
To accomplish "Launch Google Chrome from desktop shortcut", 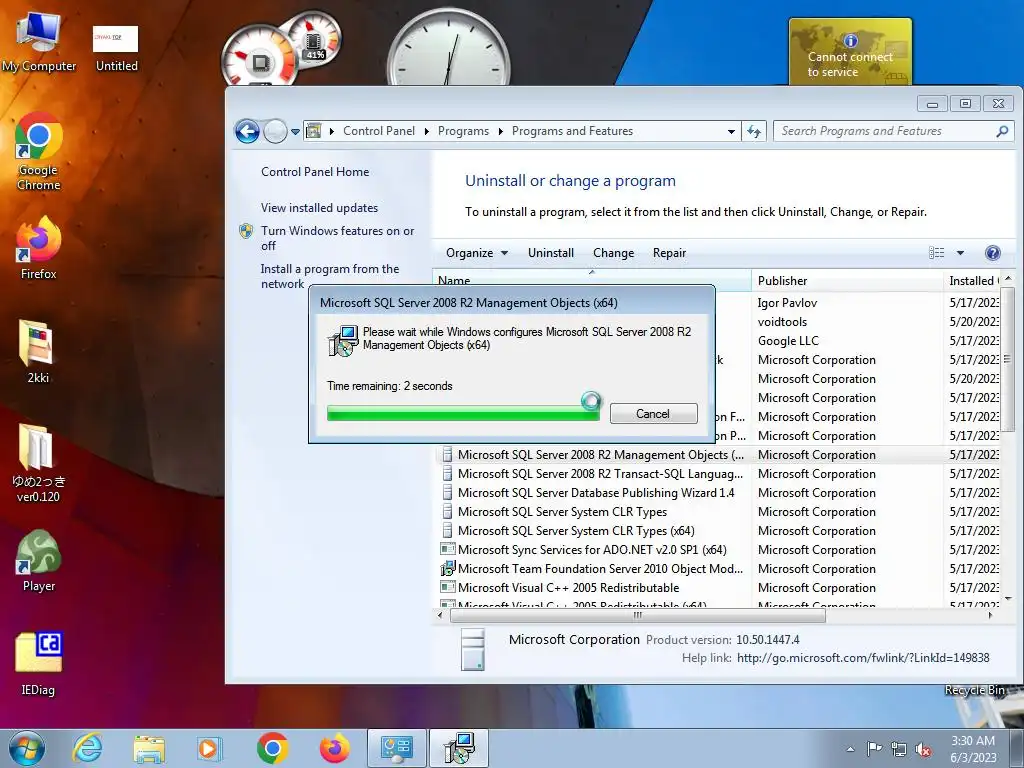I will point(39,152).
